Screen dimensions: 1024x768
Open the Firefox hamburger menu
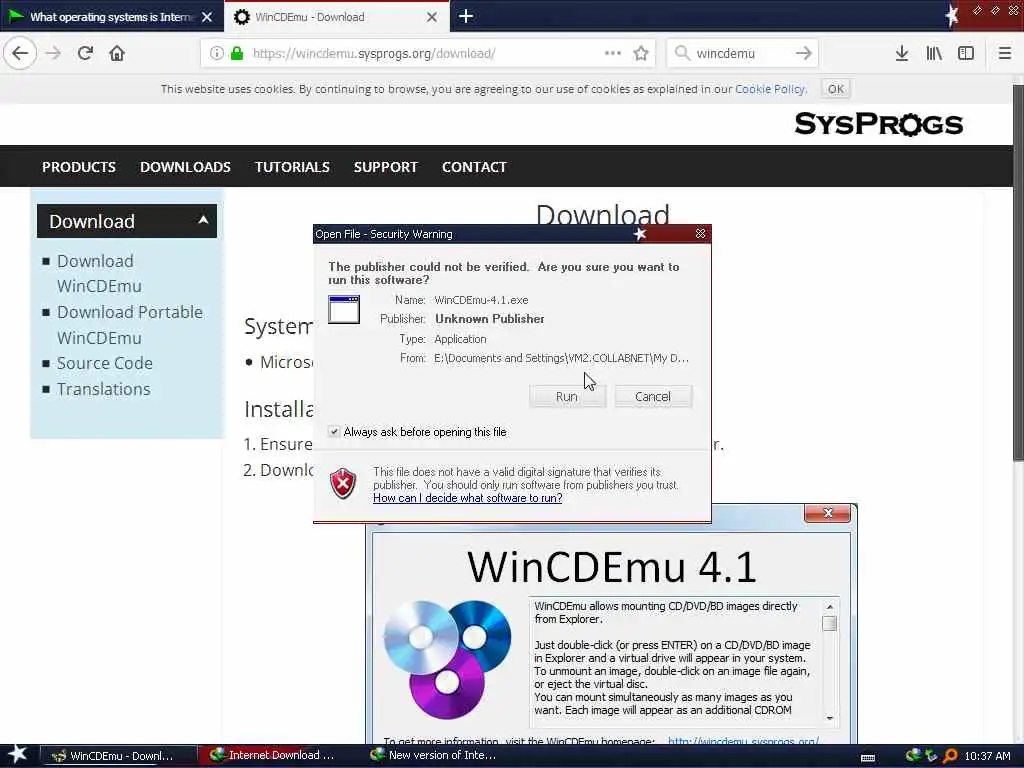[1004, 53]
